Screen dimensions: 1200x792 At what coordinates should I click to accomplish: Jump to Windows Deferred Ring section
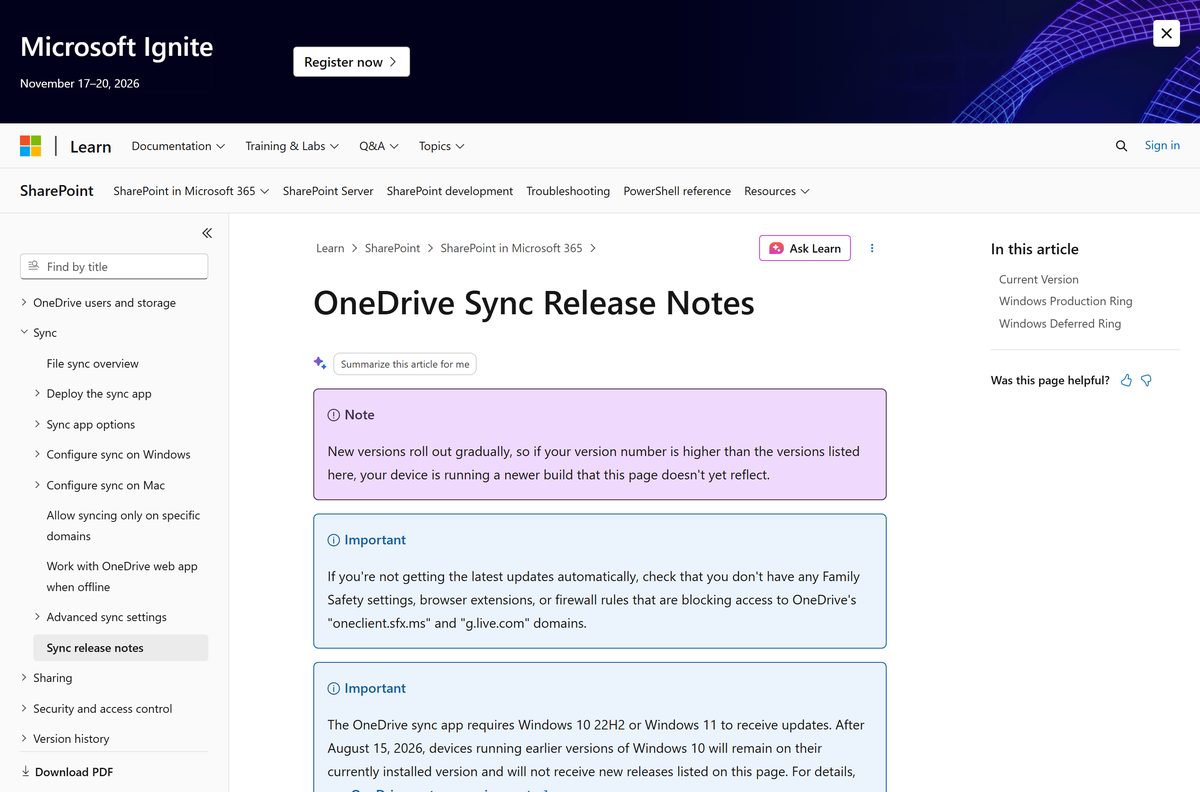click(x=1059, y=324)
